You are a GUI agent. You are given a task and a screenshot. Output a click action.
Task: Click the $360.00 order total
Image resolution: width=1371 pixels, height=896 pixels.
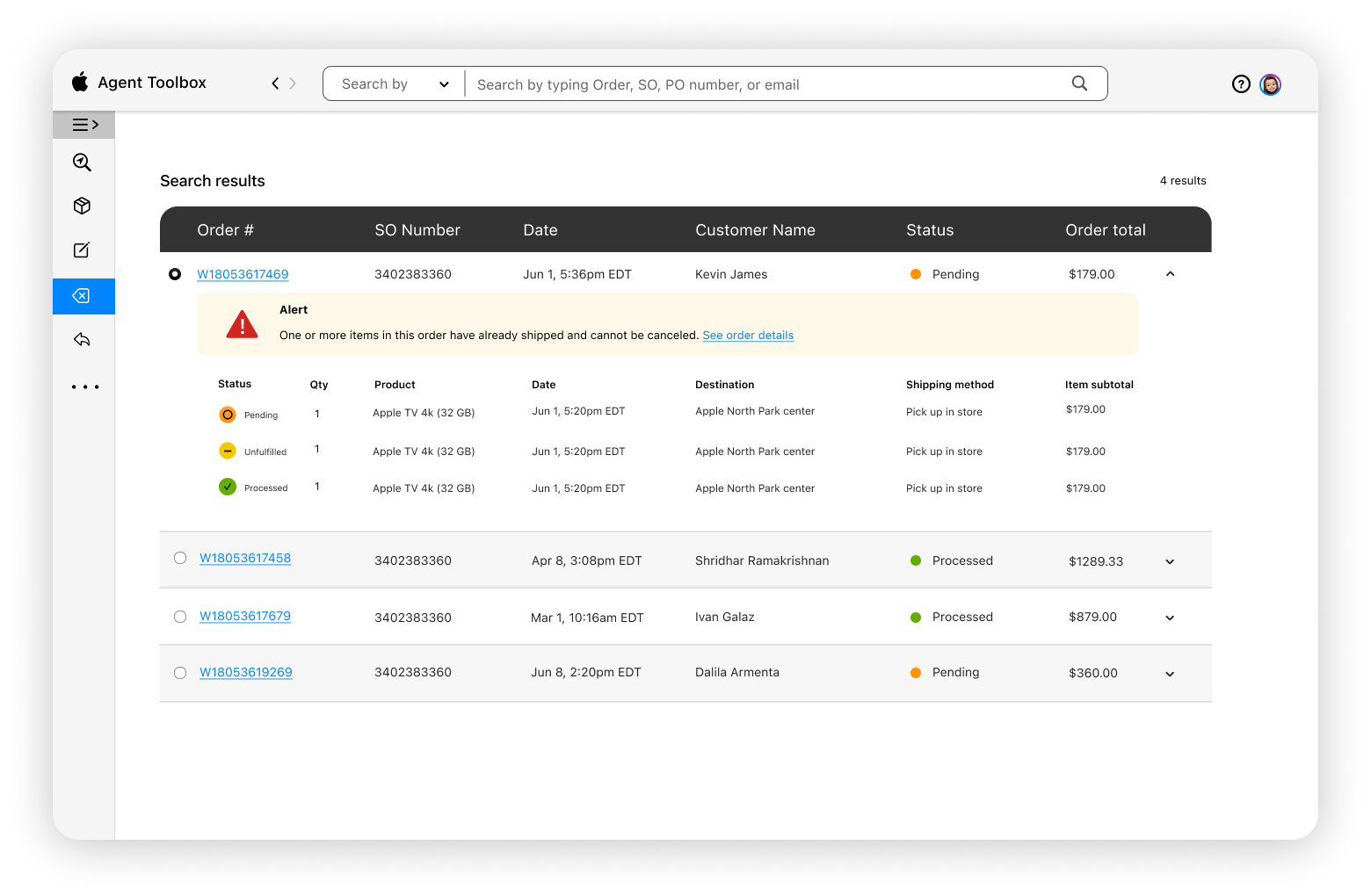tap(1093, 673)
